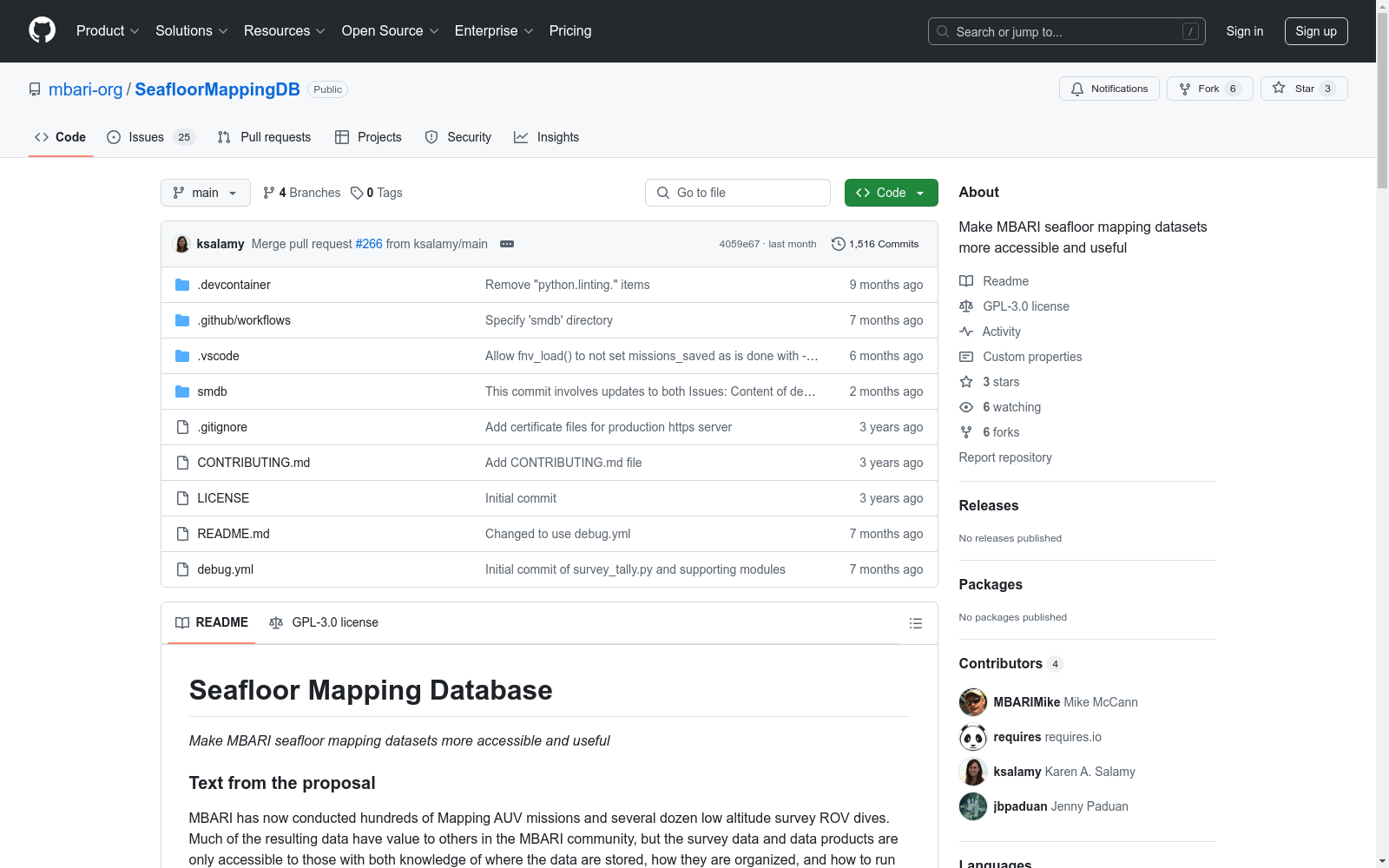
Task: Switch to the Insights tab
Action: tap(547, 137)
